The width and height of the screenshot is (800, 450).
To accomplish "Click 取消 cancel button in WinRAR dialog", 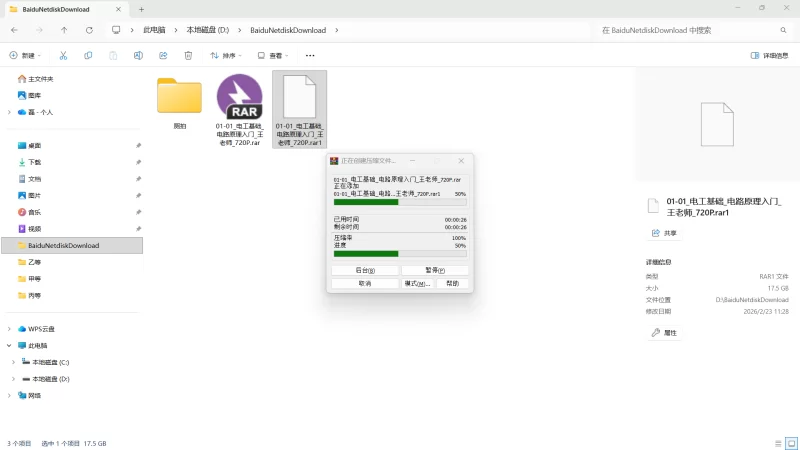I will click(x=365, y=283).
